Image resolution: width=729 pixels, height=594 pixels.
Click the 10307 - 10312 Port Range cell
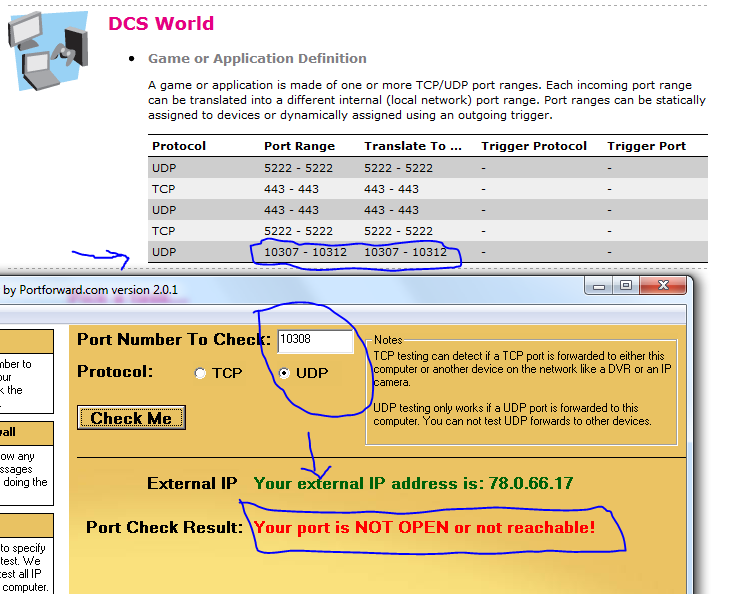pos(305,252)
